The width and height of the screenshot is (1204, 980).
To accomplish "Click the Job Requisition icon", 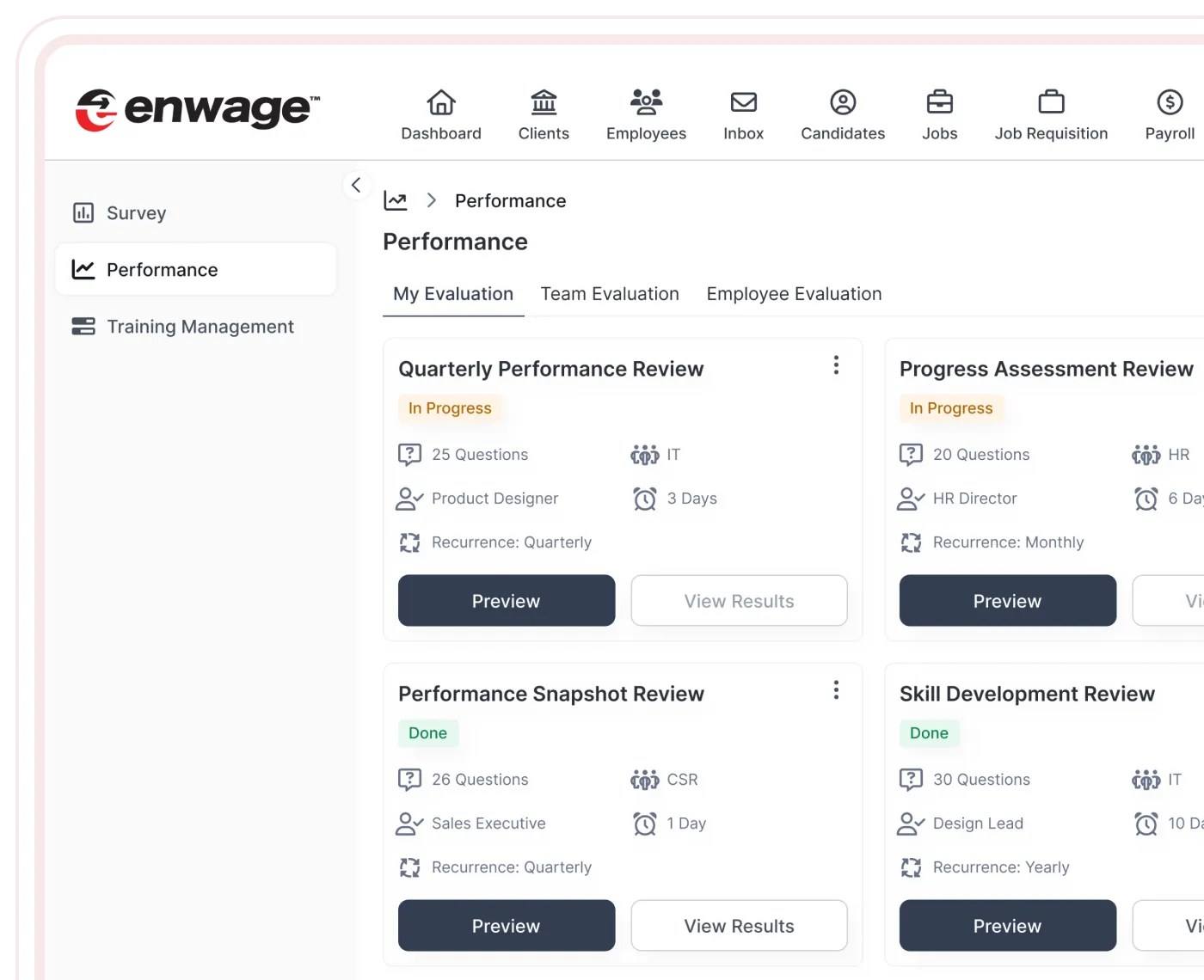I will click(x=1051, y=103).
